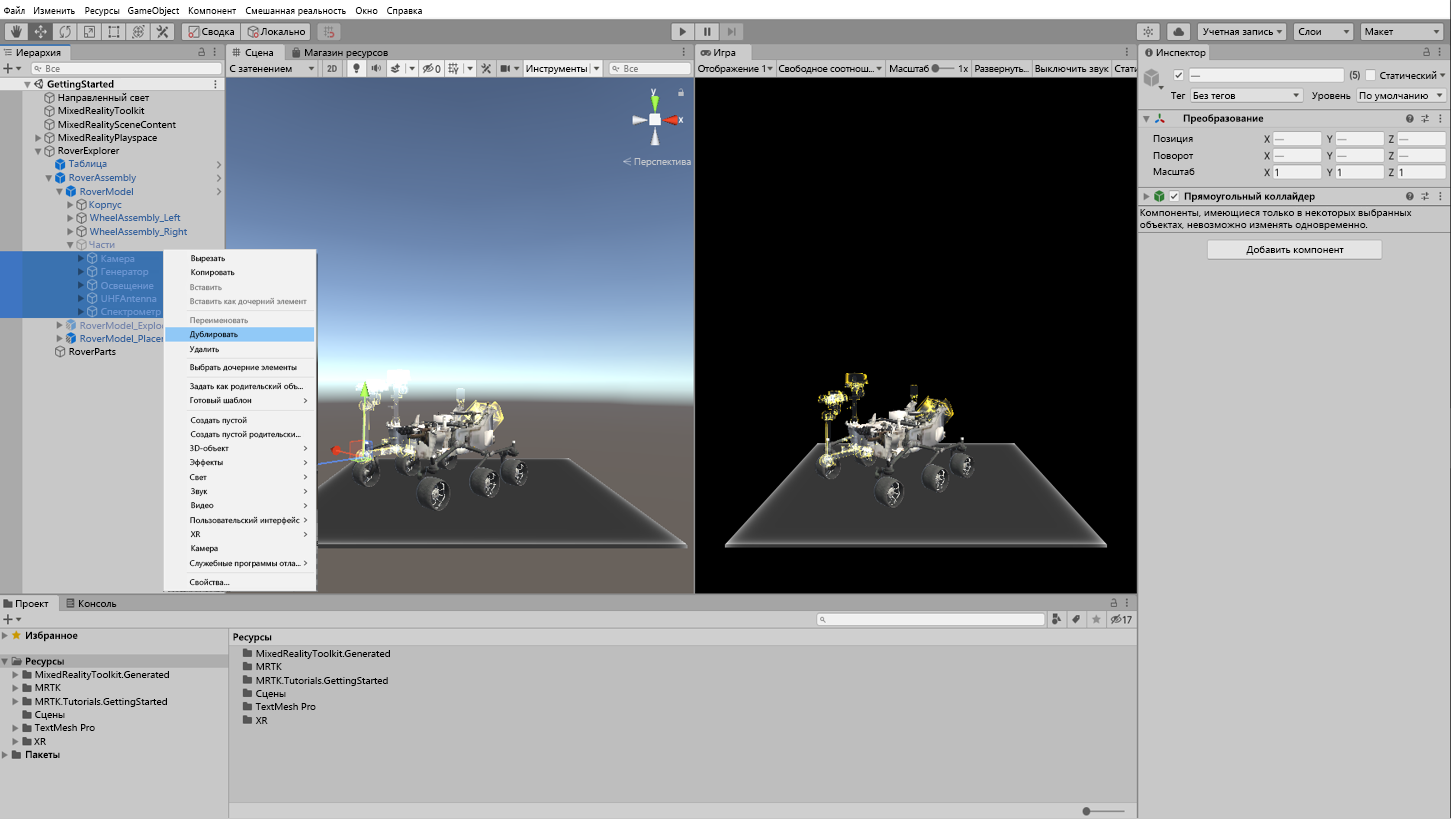Select the Scale tool

point(90,32)
